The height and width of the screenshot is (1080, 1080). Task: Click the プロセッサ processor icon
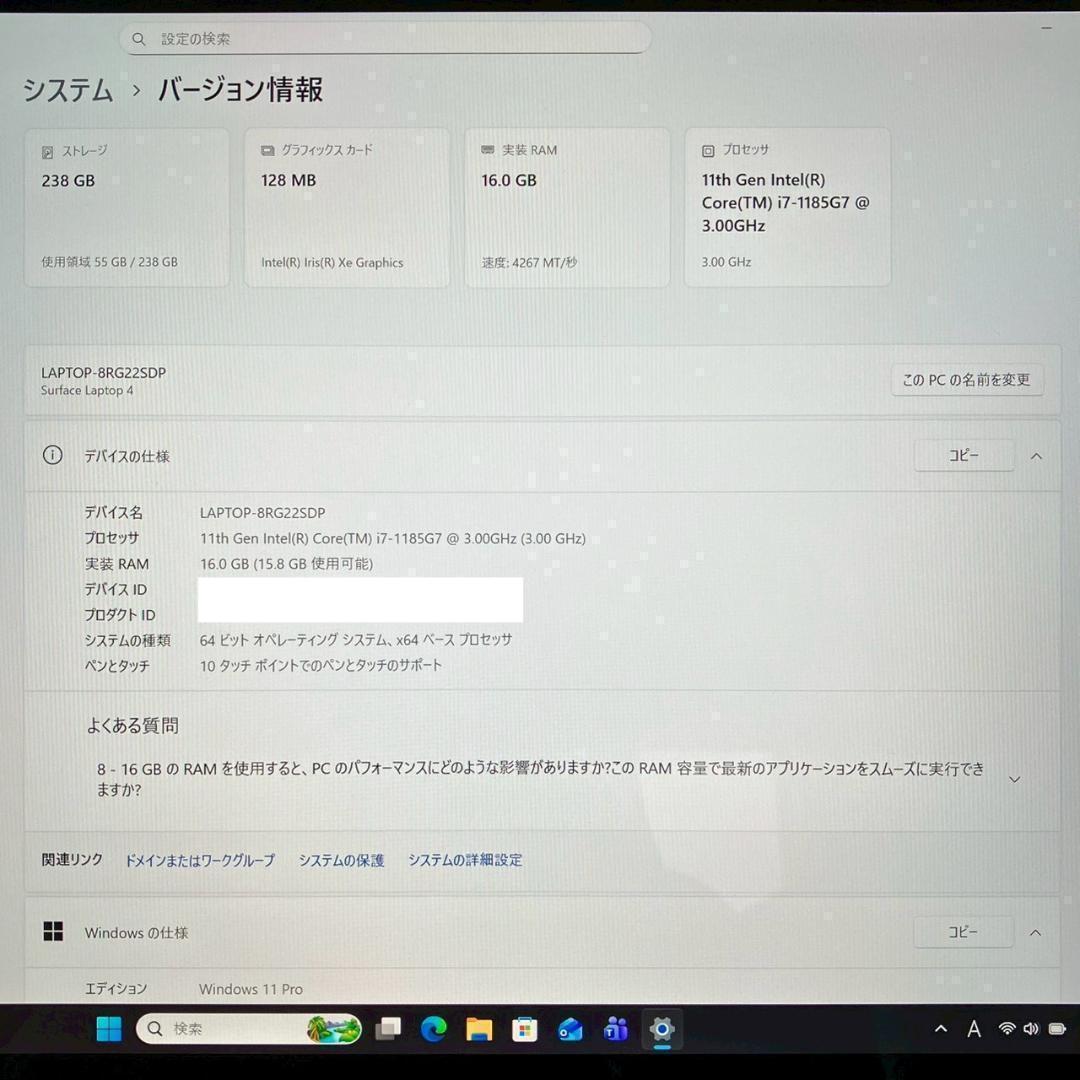click(707, 150)
